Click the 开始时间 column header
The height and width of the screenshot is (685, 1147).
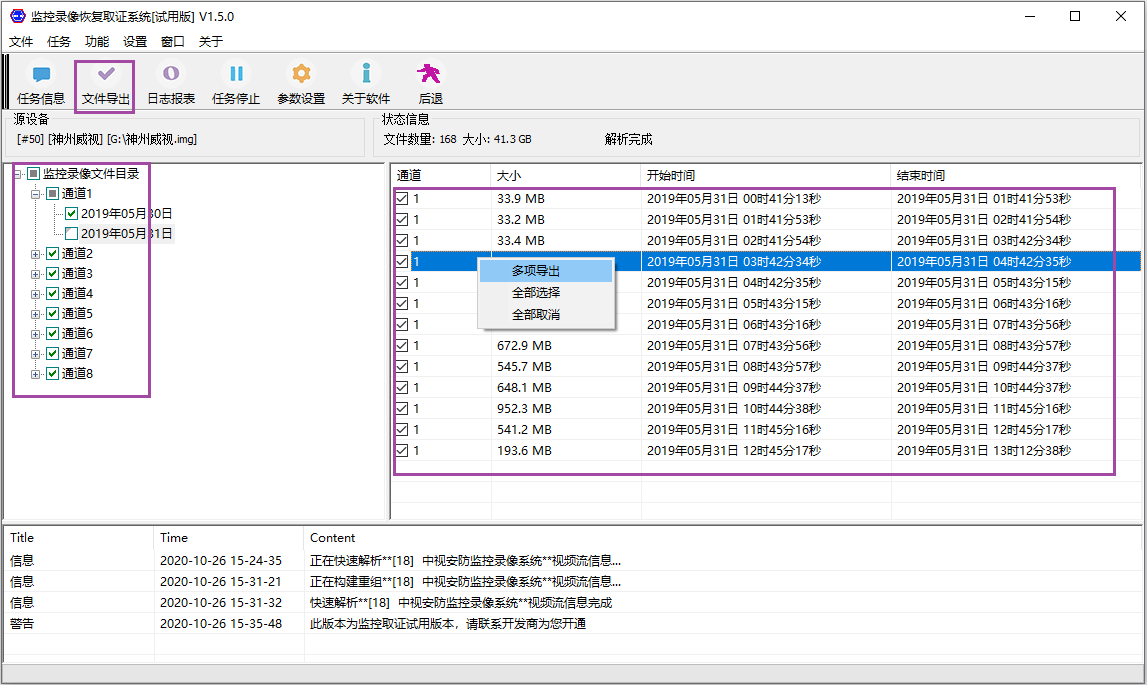pos(671,176)
